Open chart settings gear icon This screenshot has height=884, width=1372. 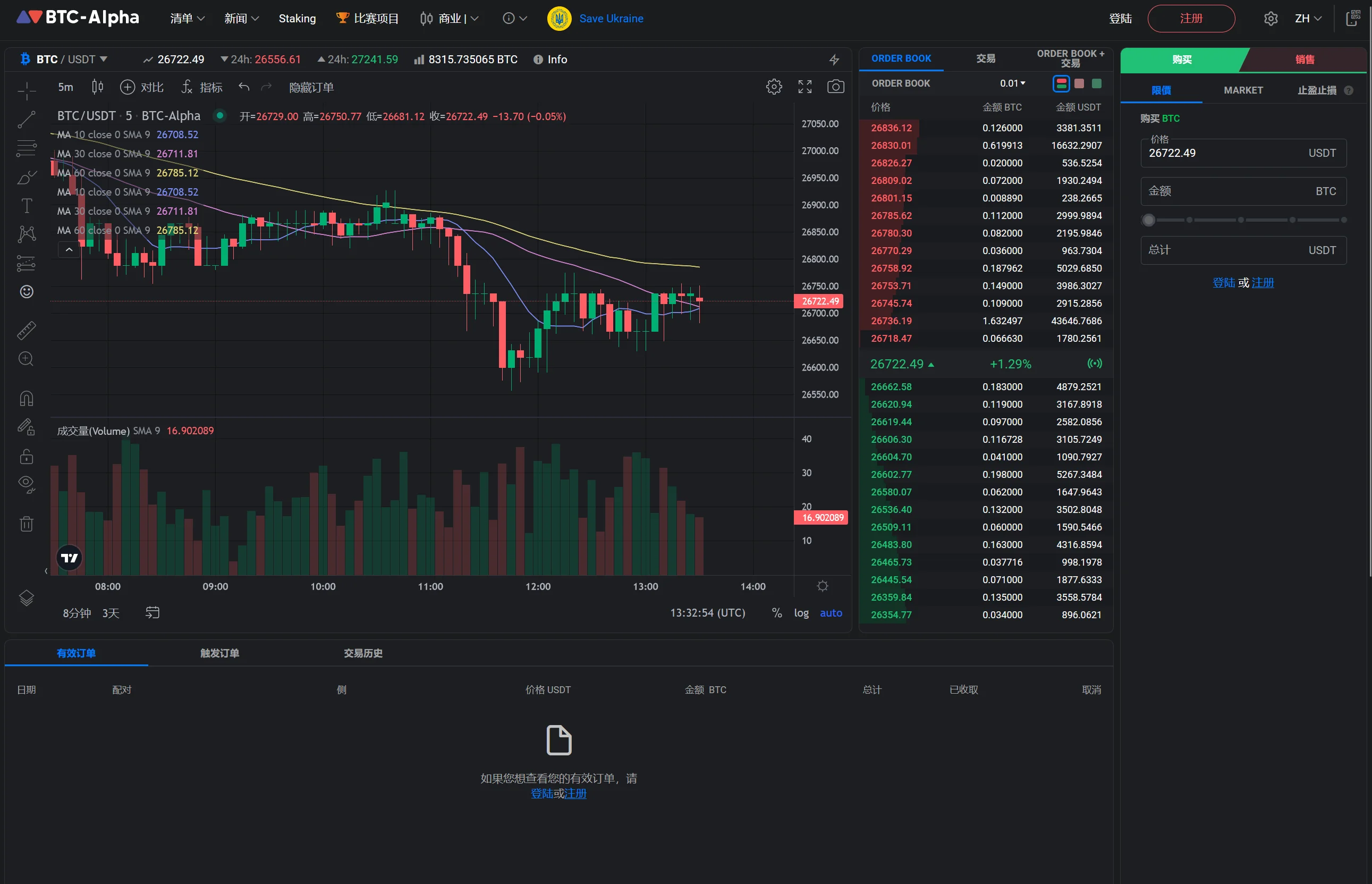pyautogui.click(x=774, y=87)
